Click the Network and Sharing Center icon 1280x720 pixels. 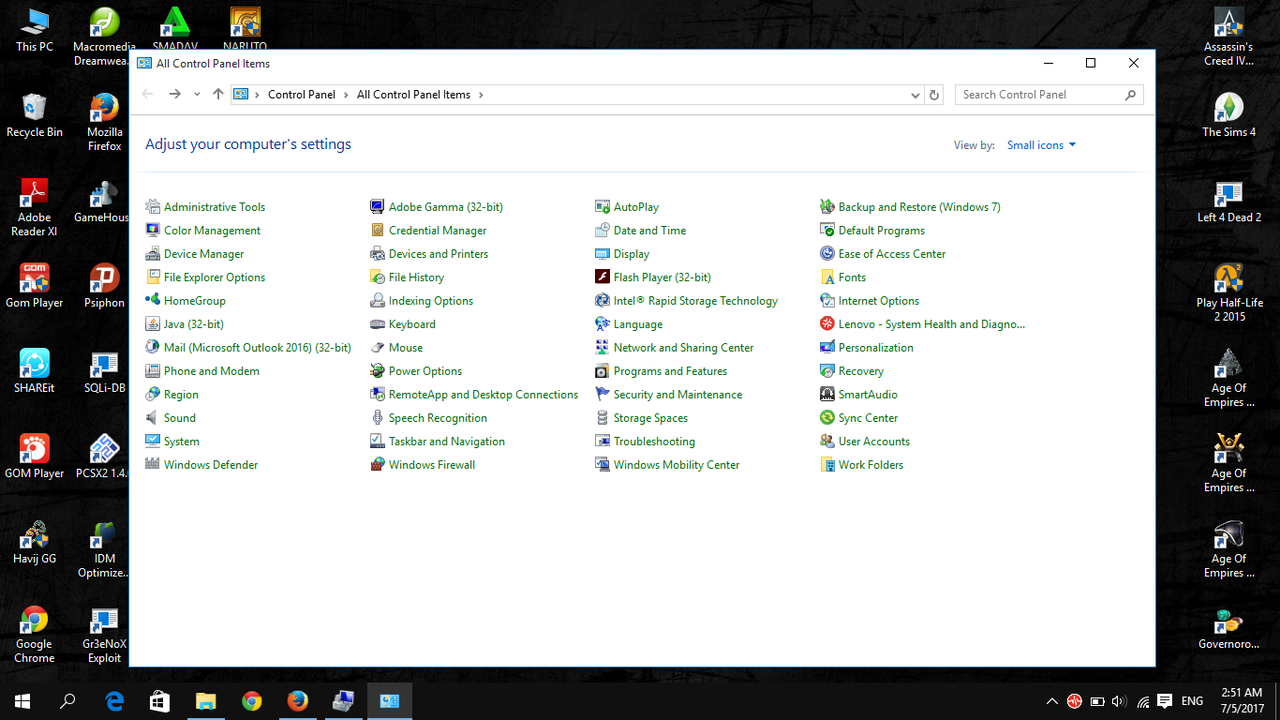point(602,348)
